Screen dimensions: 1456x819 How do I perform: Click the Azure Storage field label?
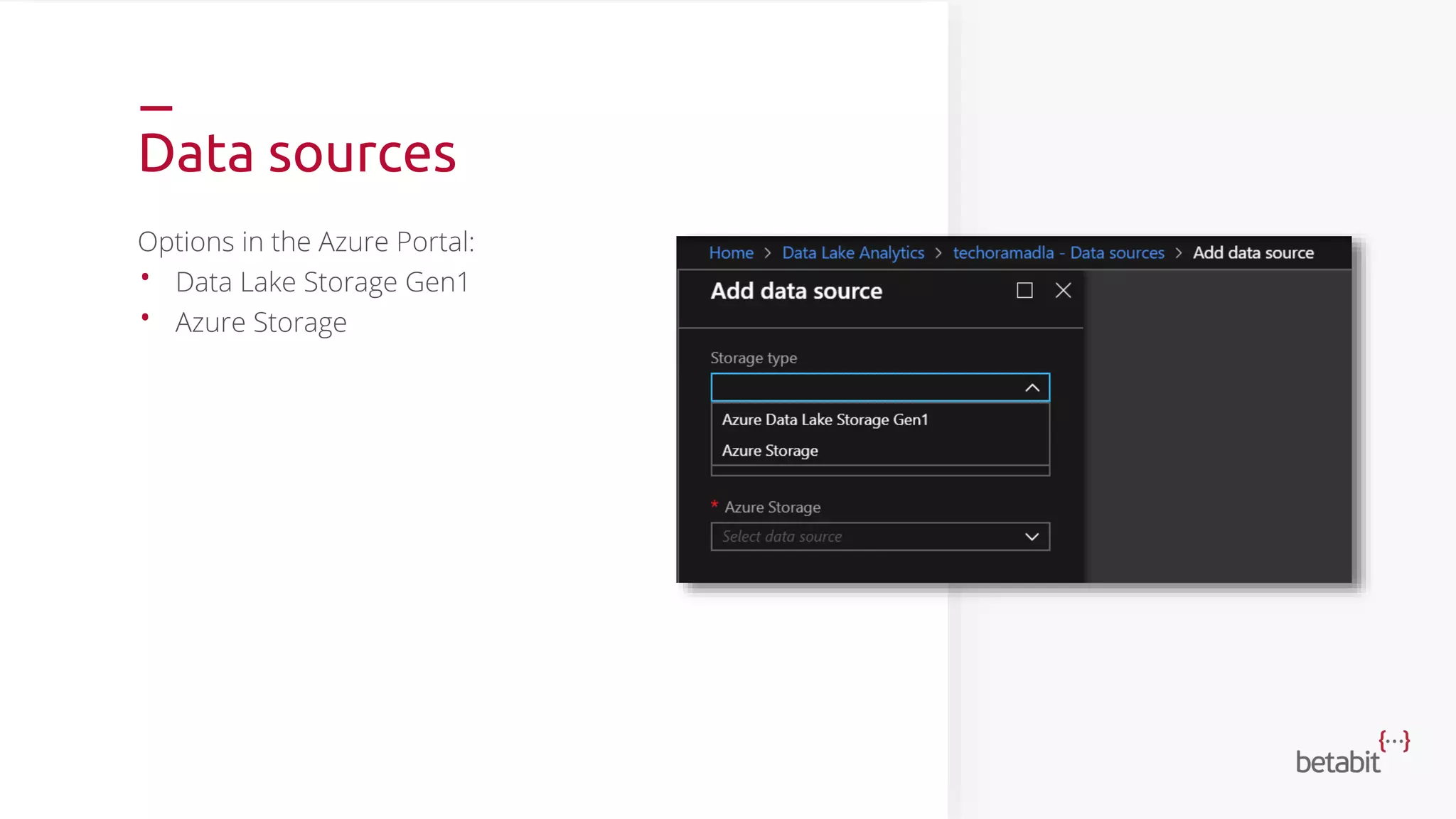(772, 508)
